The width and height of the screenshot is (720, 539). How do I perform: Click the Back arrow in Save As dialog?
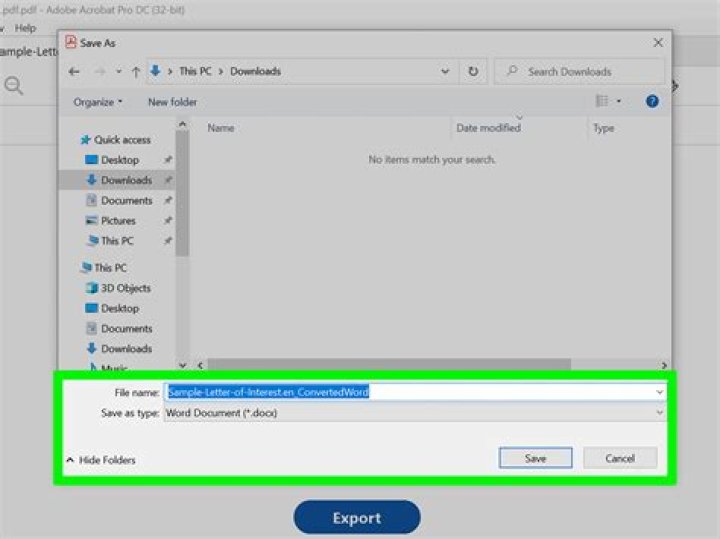76,72
